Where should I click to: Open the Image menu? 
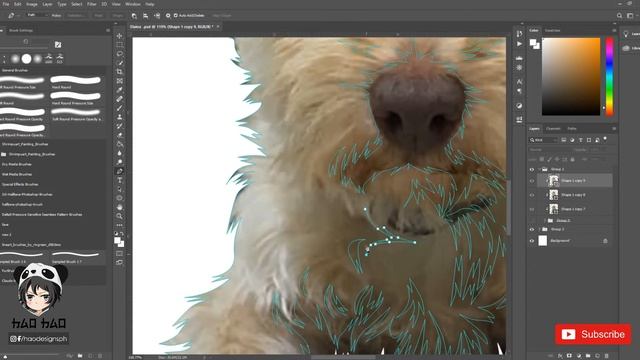[x=32, y=4]
